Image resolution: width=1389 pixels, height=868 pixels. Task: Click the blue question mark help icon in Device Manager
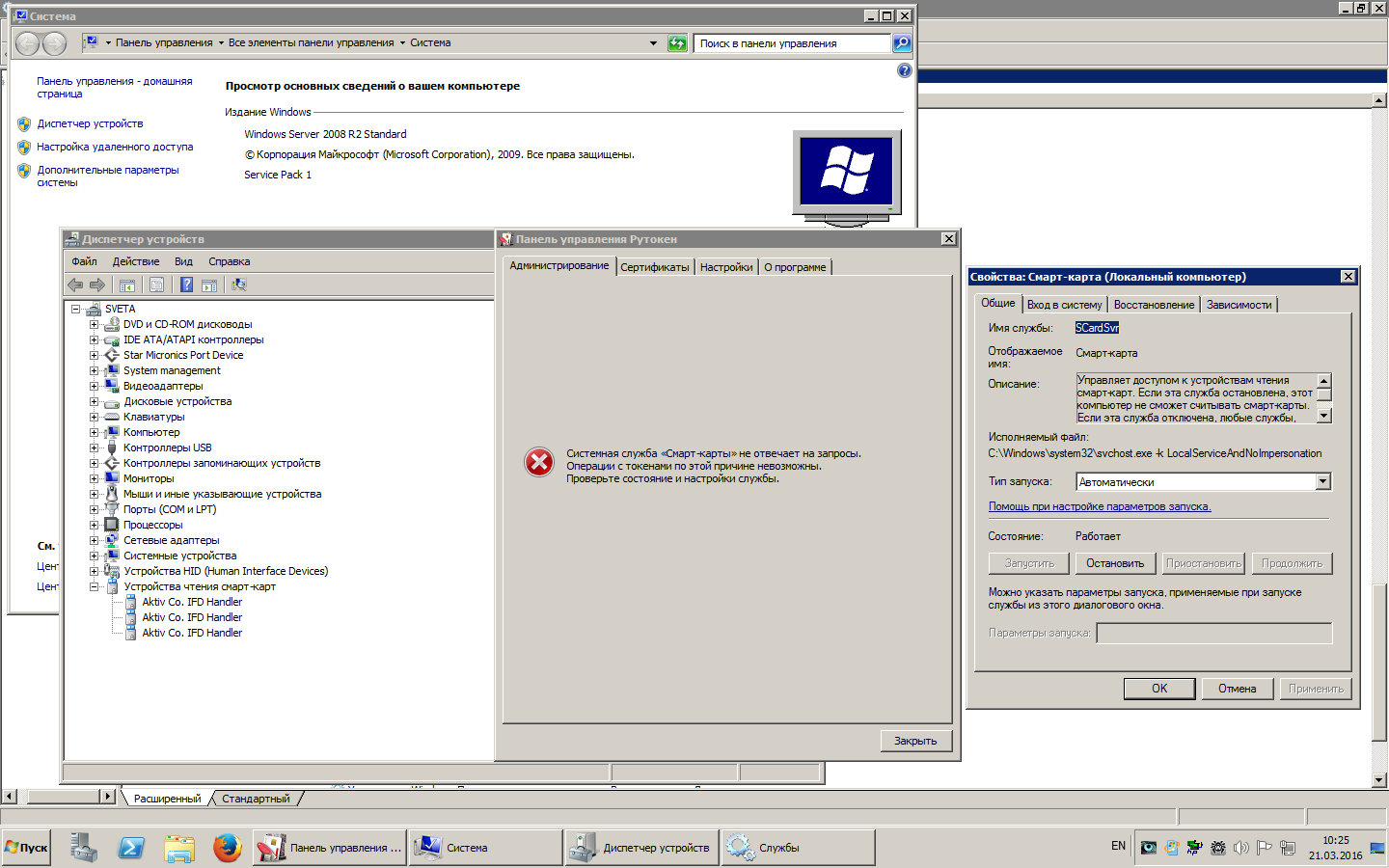(x=186, y=285)
